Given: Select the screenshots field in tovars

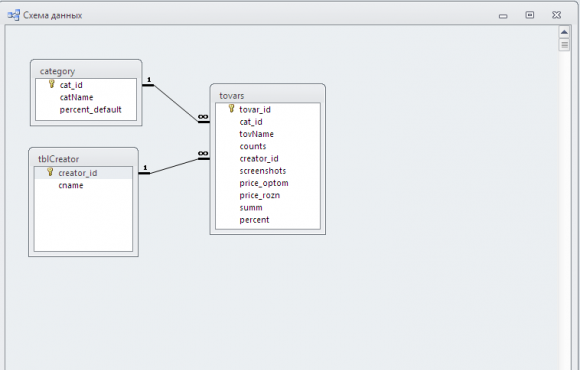Looking at the screenshot, I should pyautogui.click(x=268, y=171).
